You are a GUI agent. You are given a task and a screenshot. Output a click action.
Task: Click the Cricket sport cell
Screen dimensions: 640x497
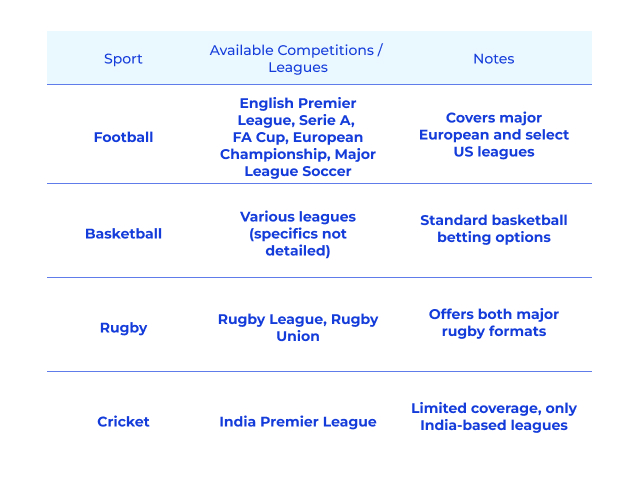coord(123,422)
